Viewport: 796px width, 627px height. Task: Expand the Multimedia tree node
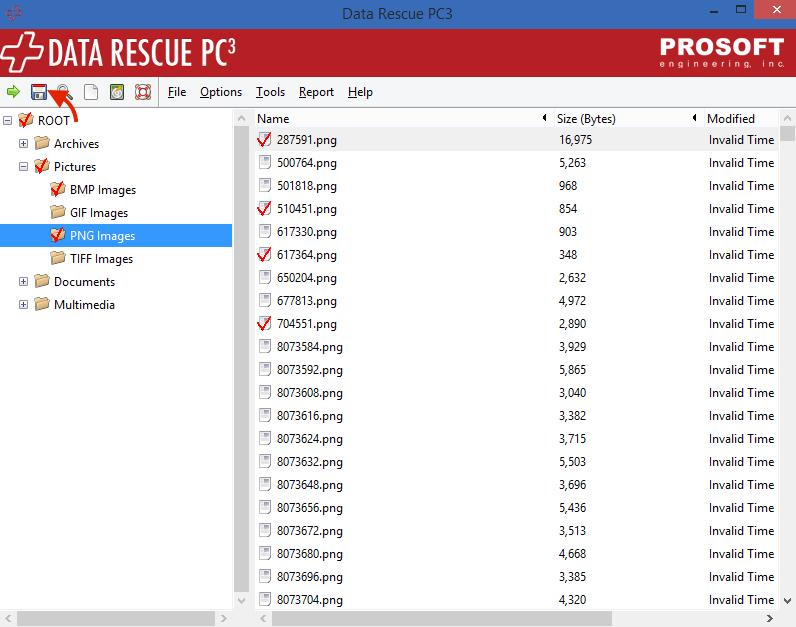point(23,304)
